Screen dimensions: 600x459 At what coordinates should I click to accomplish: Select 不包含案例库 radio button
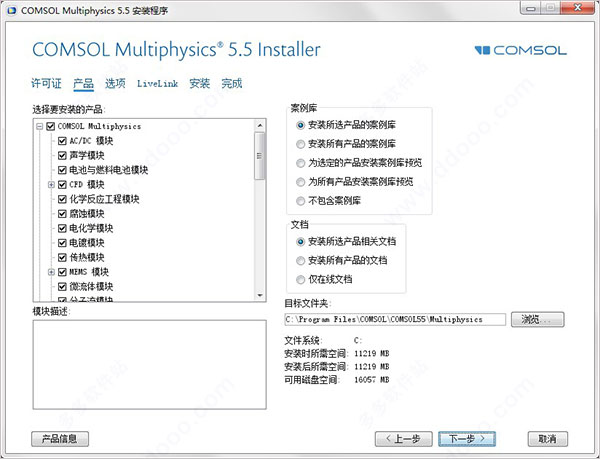[x=300, y=201]
